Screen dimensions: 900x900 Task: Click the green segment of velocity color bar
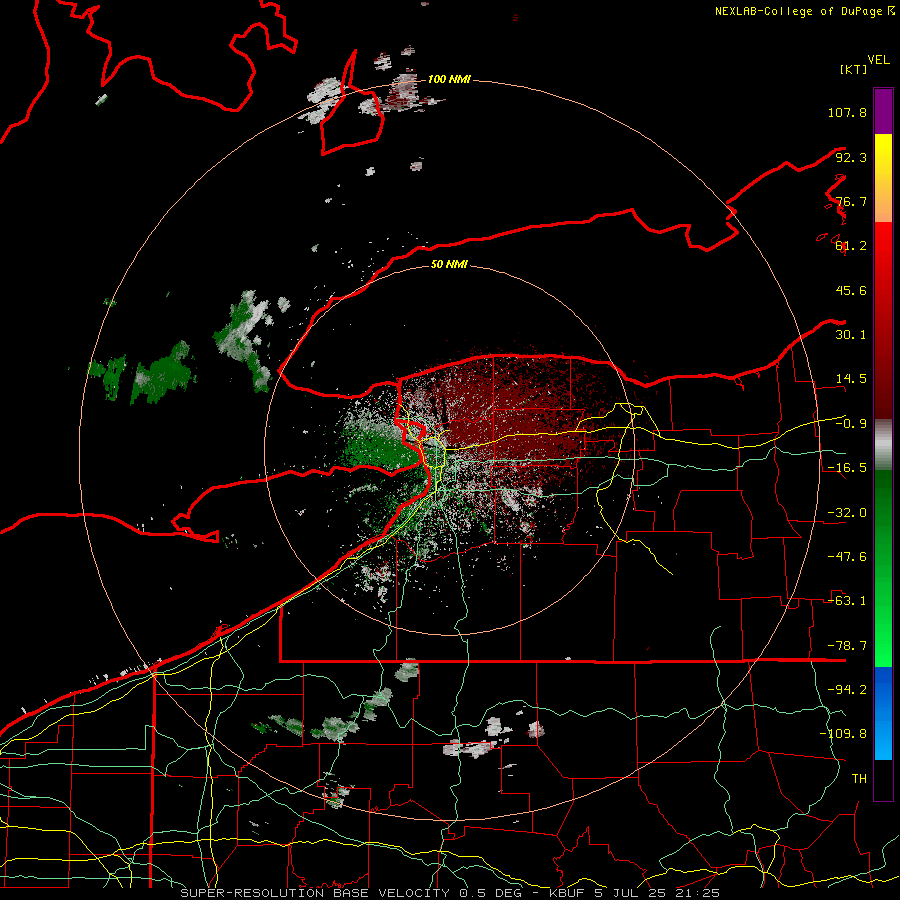pyautogui.click(x=883, y=568)
